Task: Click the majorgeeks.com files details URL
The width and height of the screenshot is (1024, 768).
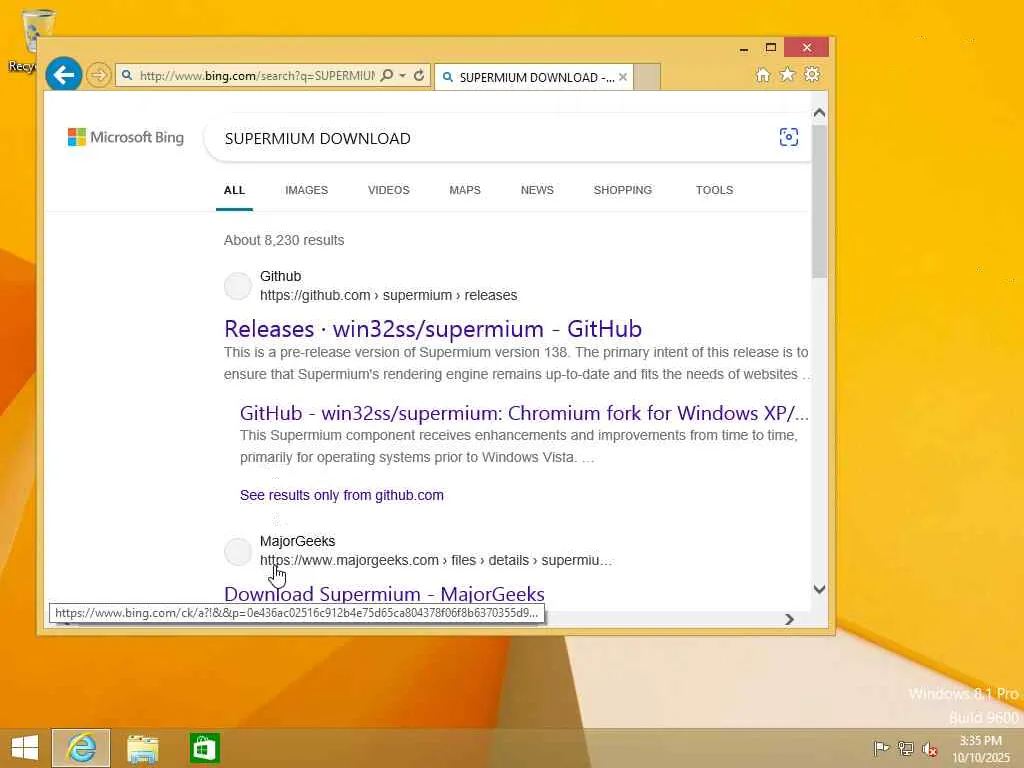Action: click(436, 560)
